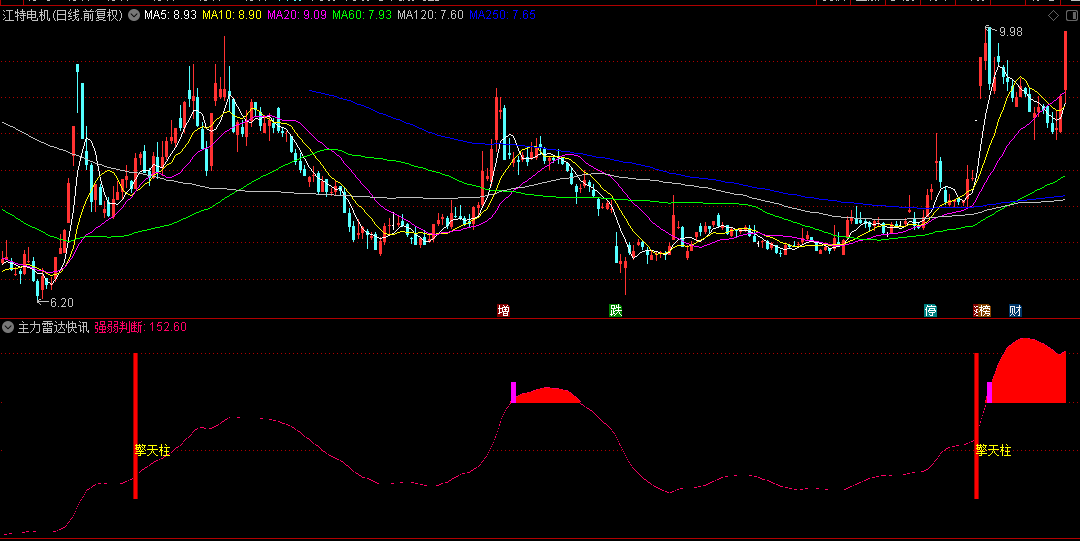1080x541 pixels.
Task: Click the diamond icon at top right
Action: (x=1052, y=16)
